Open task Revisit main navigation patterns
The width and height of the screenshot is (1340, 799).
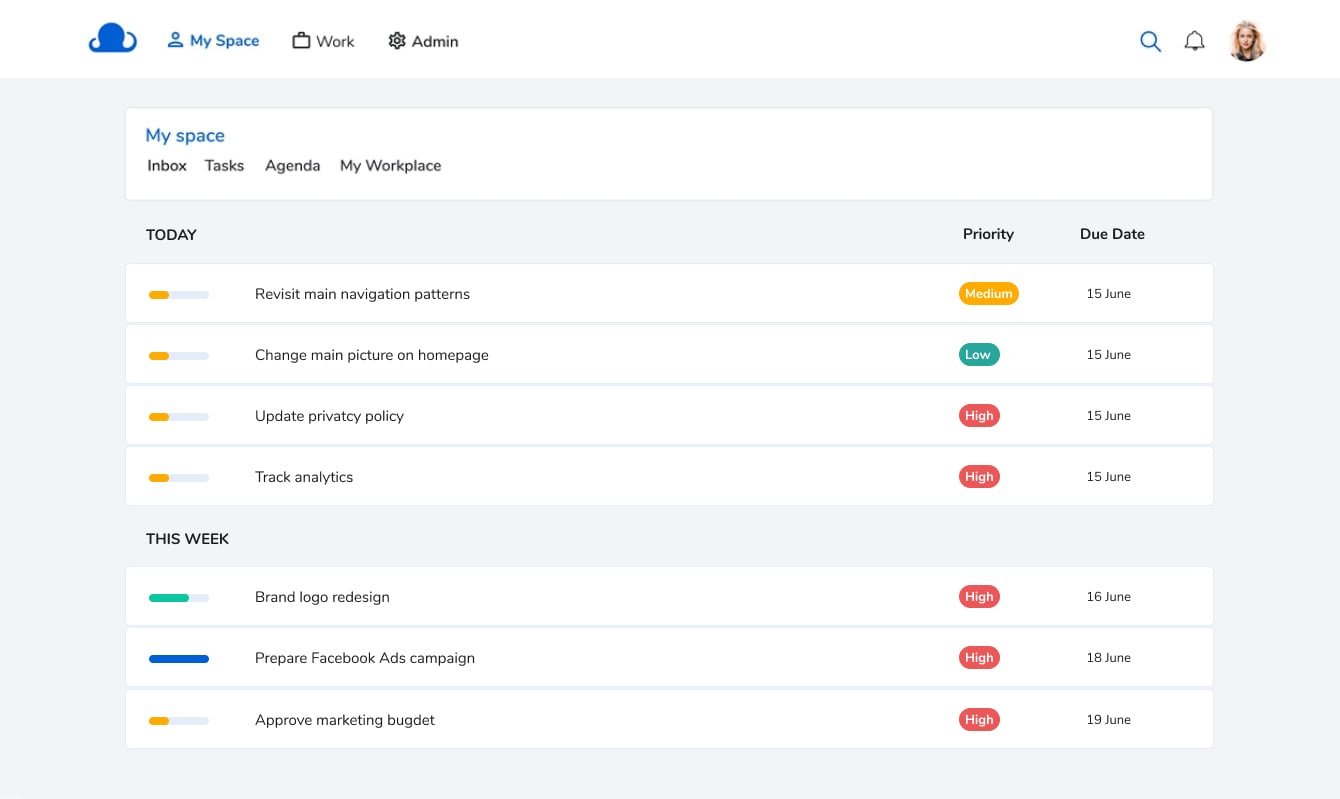362,294
